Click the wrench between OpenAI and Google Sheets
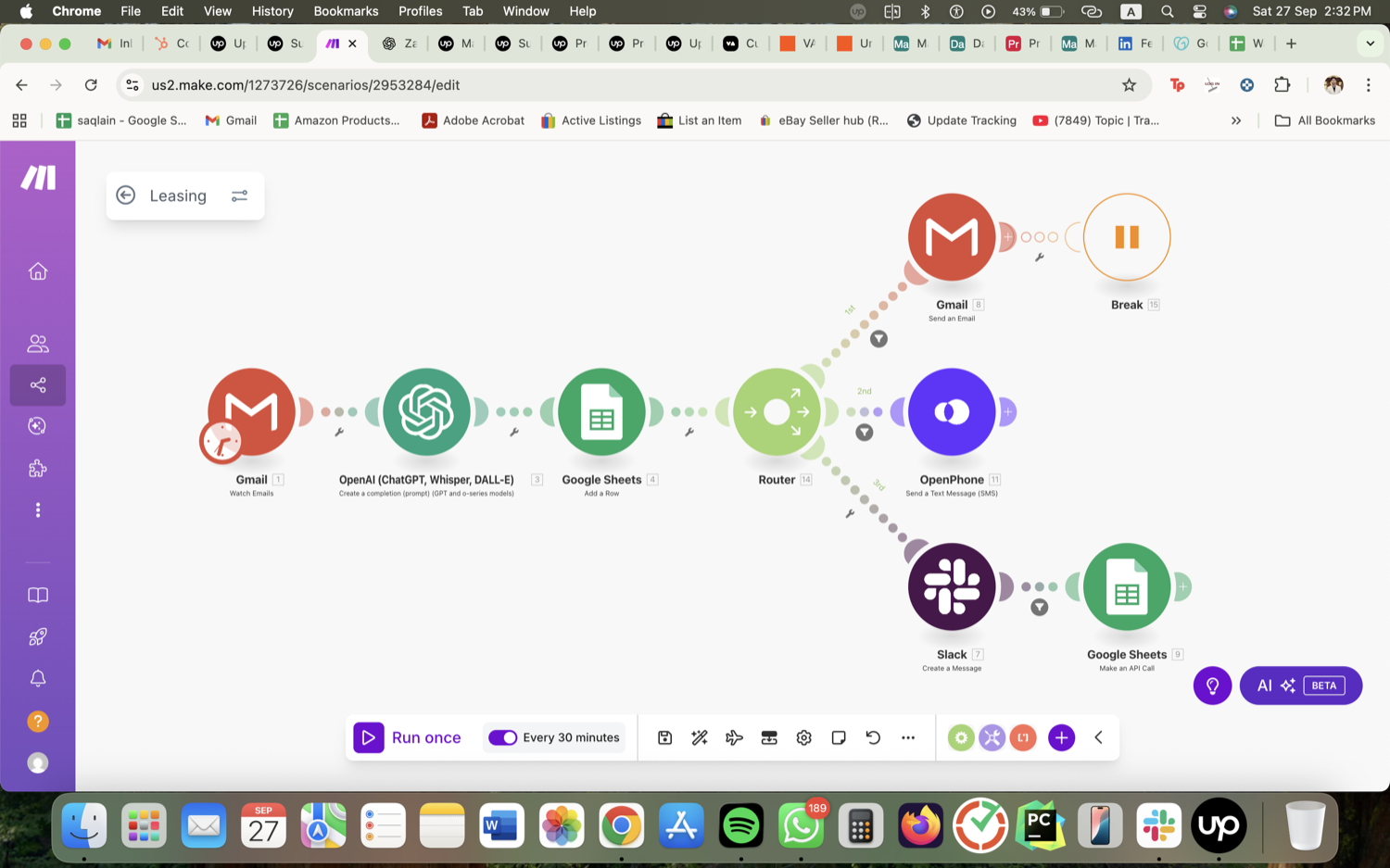This screenshot has width=1390, height=868. (x=514, y=433)
